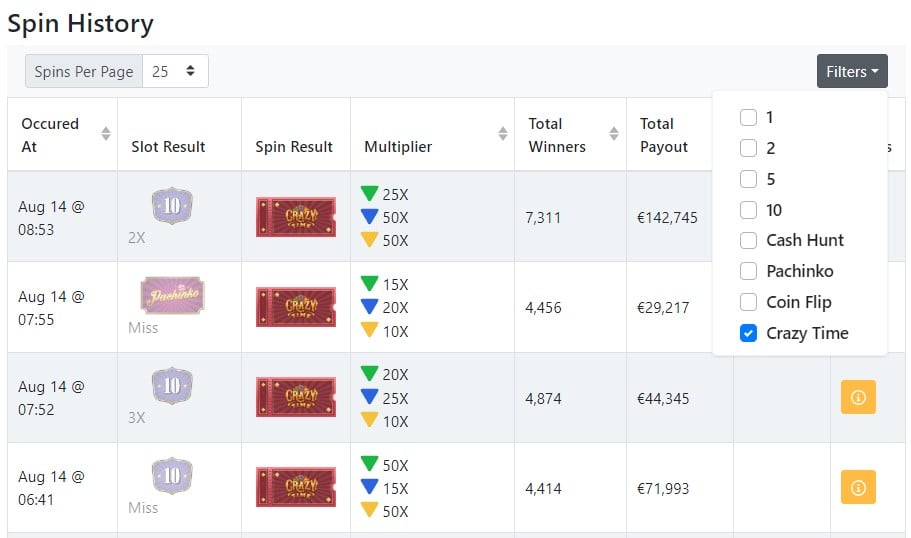
Task: Sort by Multiplier column arrows
Action: (503, 134)
